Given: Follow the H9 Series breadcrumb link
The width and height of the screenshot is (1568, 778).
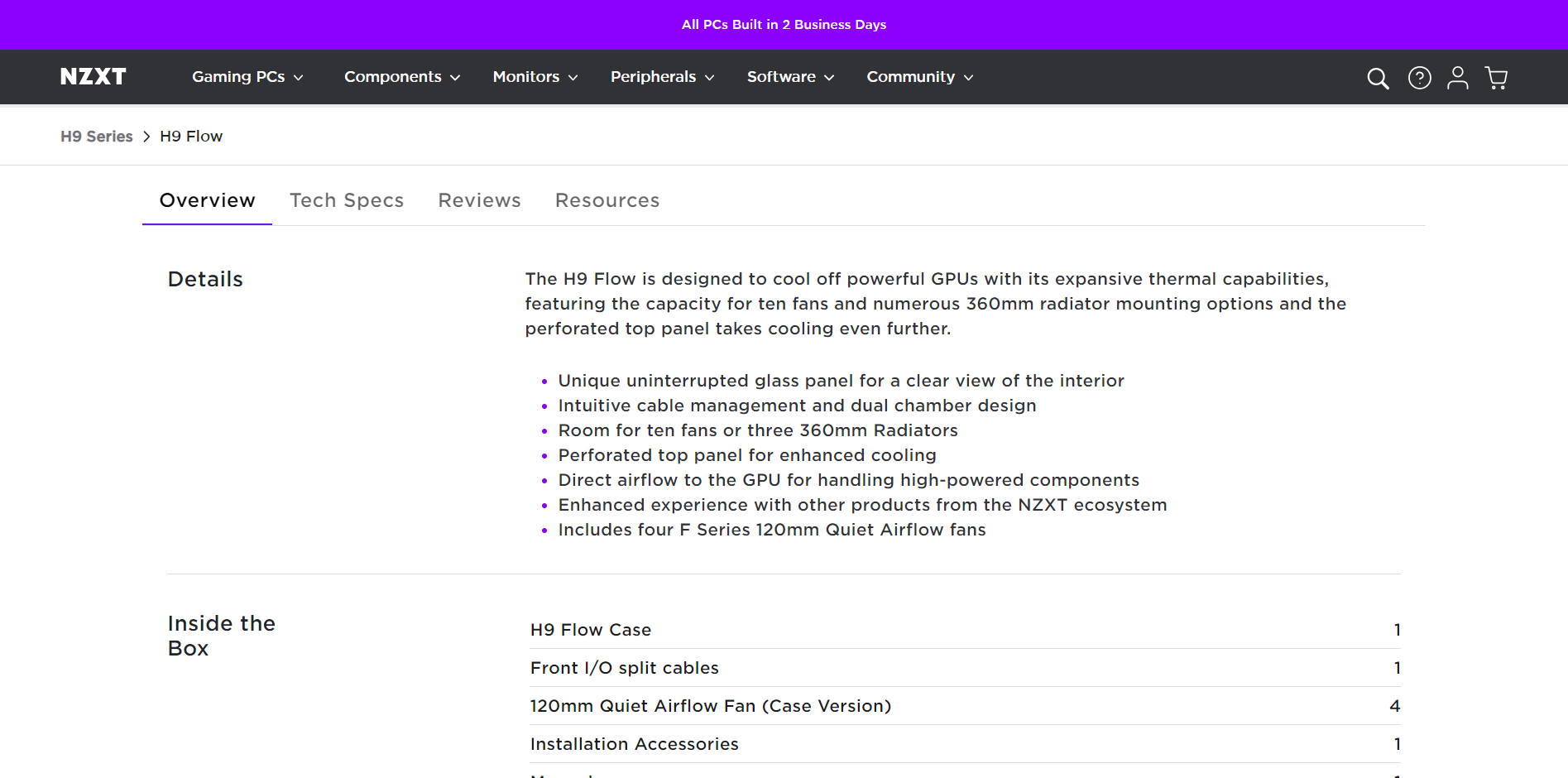Looking at the screenshot, I should coord(97,137).
